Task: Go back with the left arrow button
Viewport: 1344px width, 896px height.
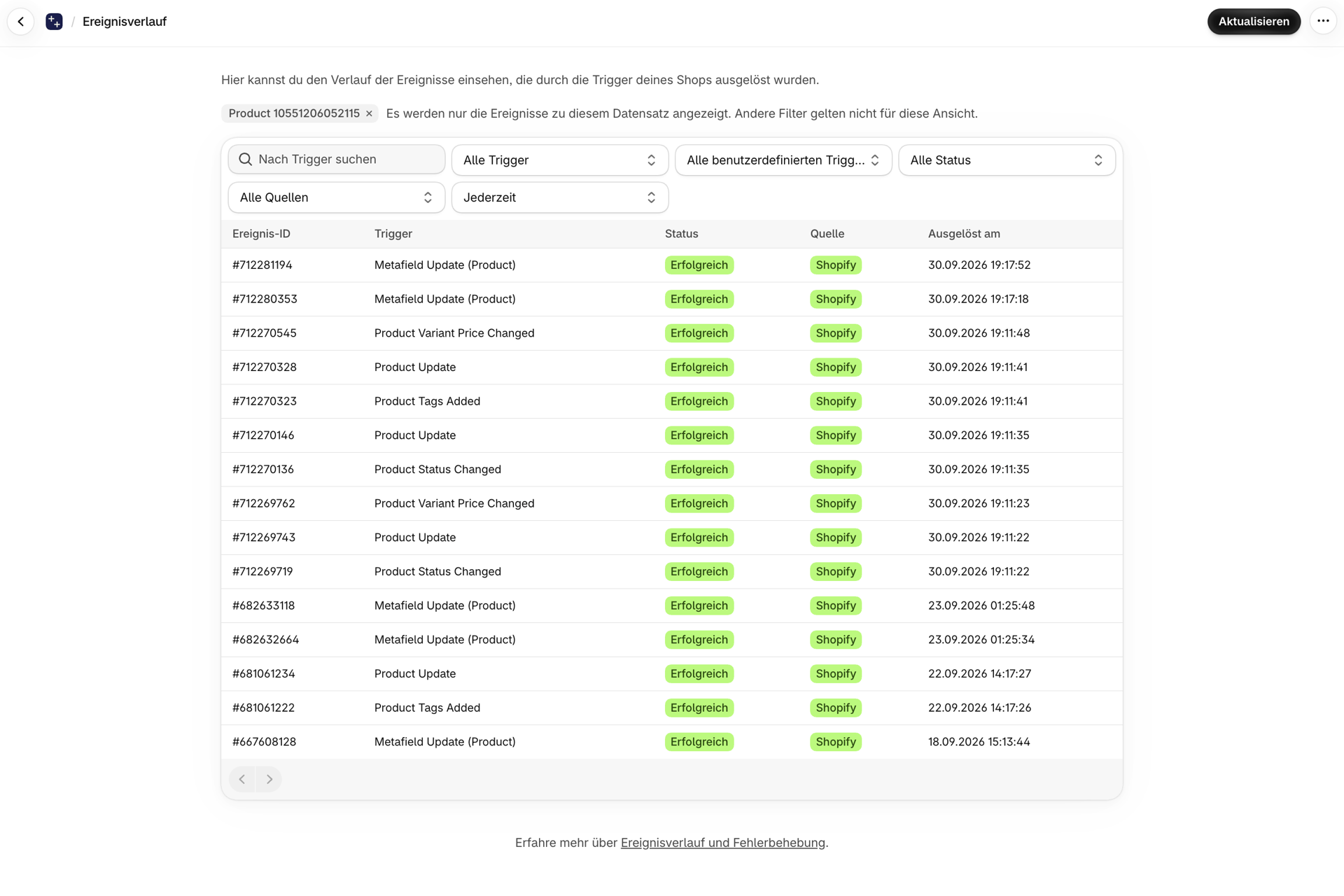Action: pyautogui.click(x=21, y=22)
